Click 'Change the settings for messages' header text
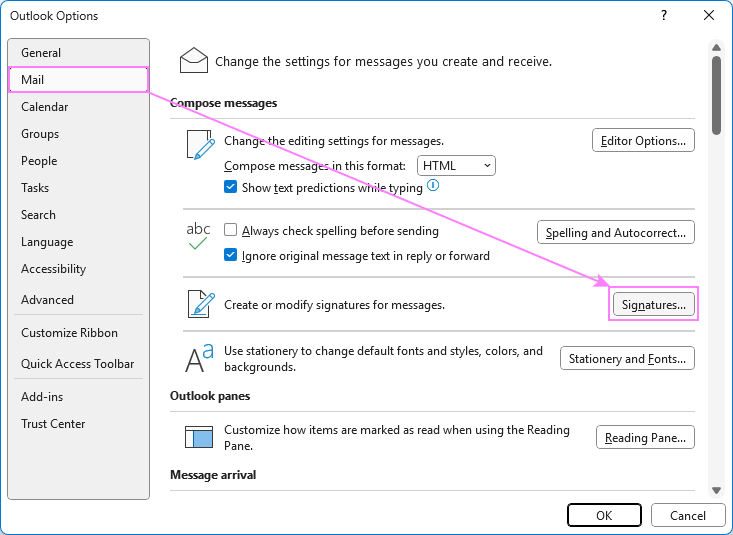Screen dimensions: 733x535 383,62
